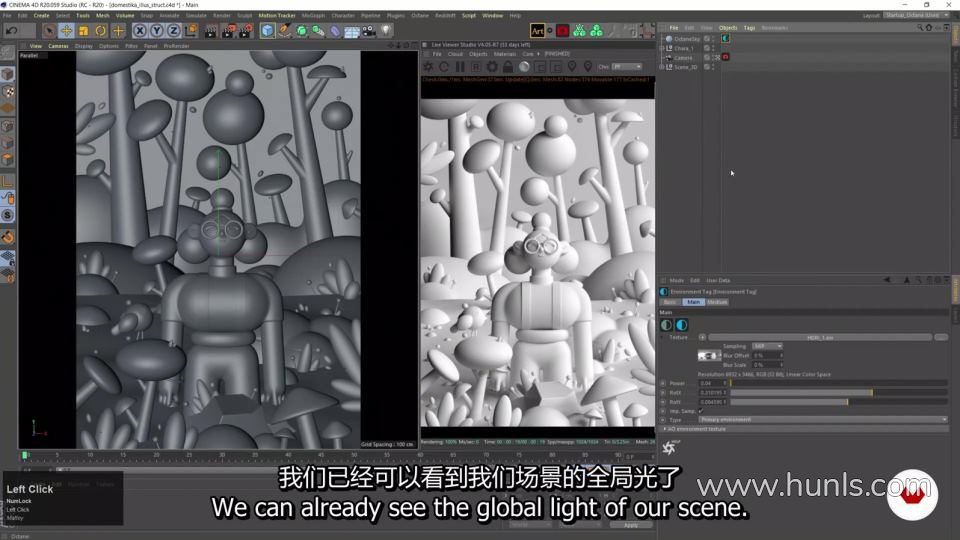The width and height of the screenshot is (960, 540).
Task: Toggle X axis lock
Action: click(140, 30)
